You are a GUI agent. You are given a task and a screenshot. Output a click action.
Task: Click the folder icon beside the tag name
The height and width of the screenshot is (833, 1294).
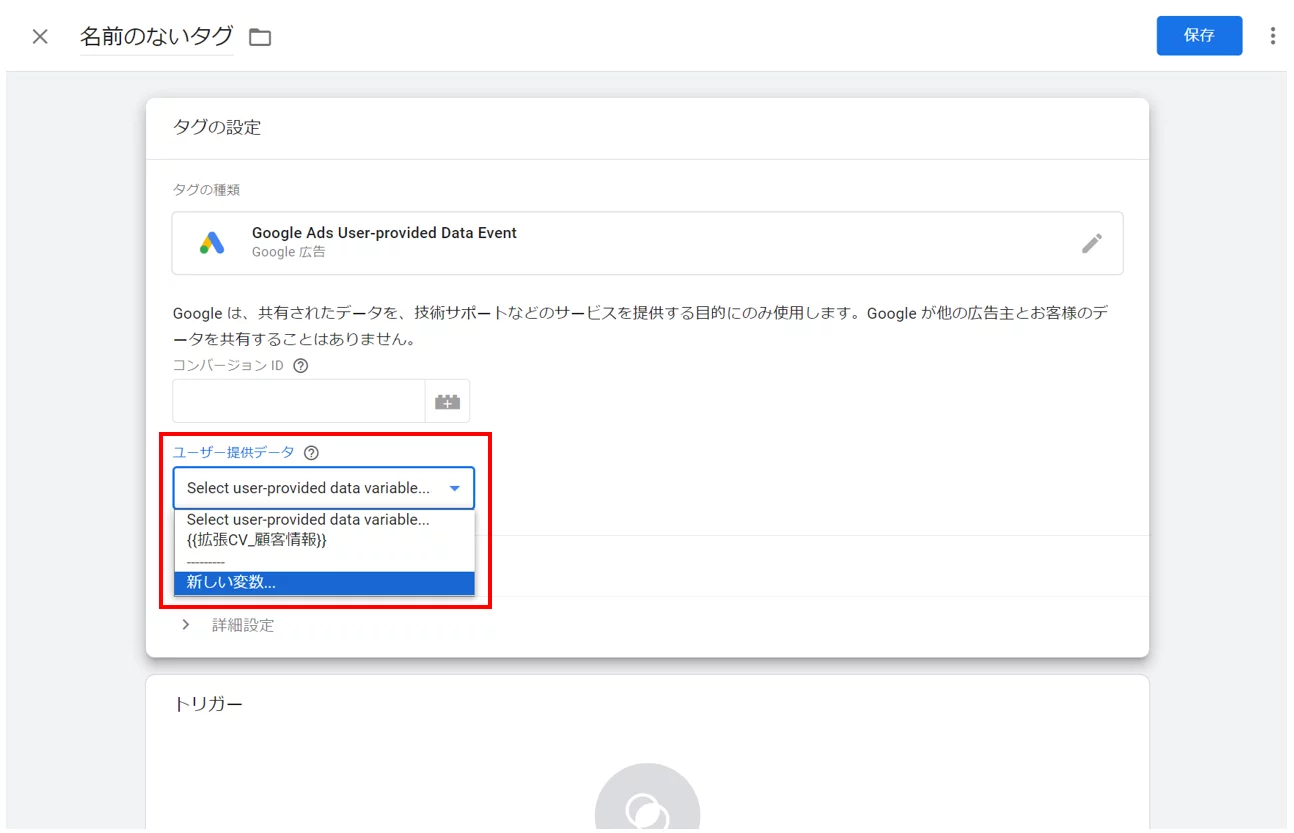pyautogui.click(x=261, y=36)
